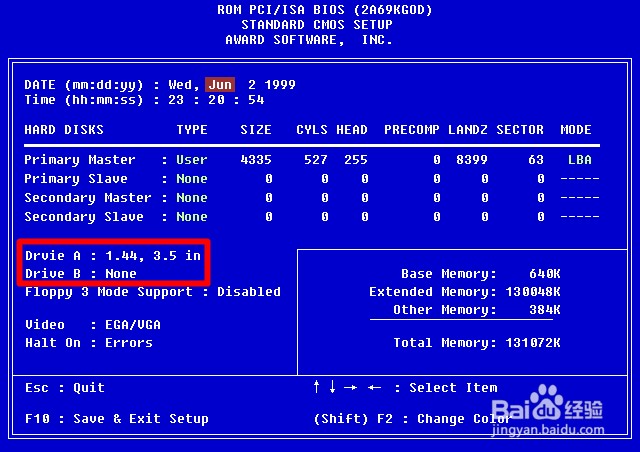Image resolution: width=640 pixels, height=452 pixels.
Task: Click the SIZE column header
Action: click(x=256, y=130)
